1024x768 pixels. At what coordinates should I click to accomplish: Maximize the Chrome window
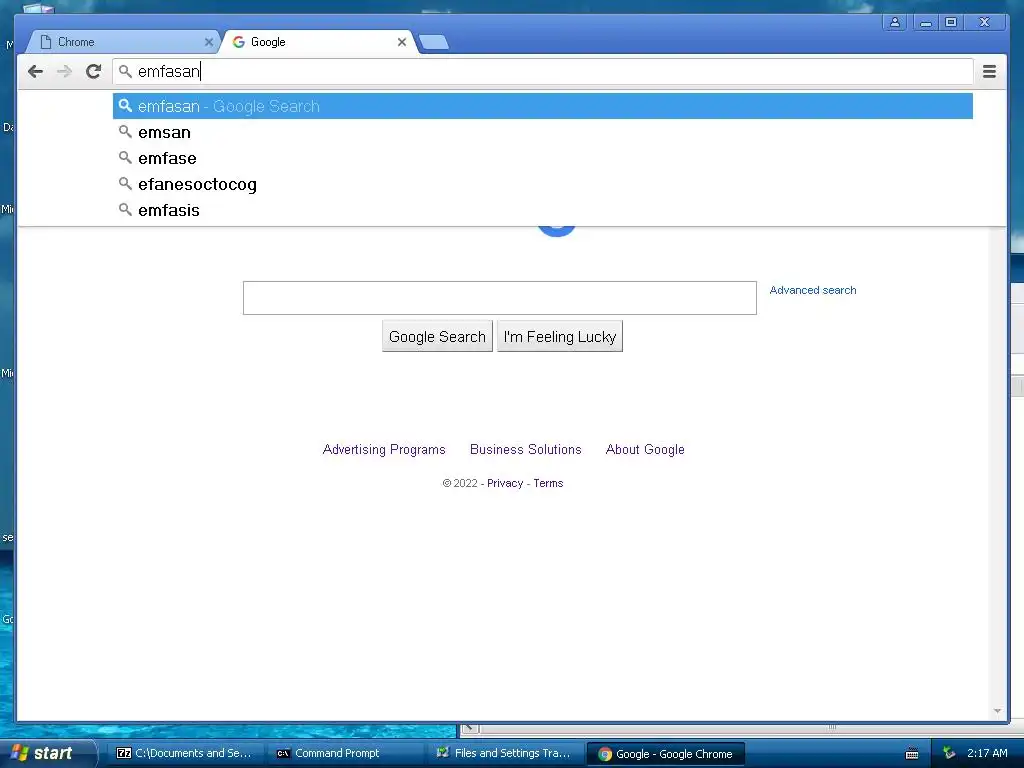click(x=951, y=22)
